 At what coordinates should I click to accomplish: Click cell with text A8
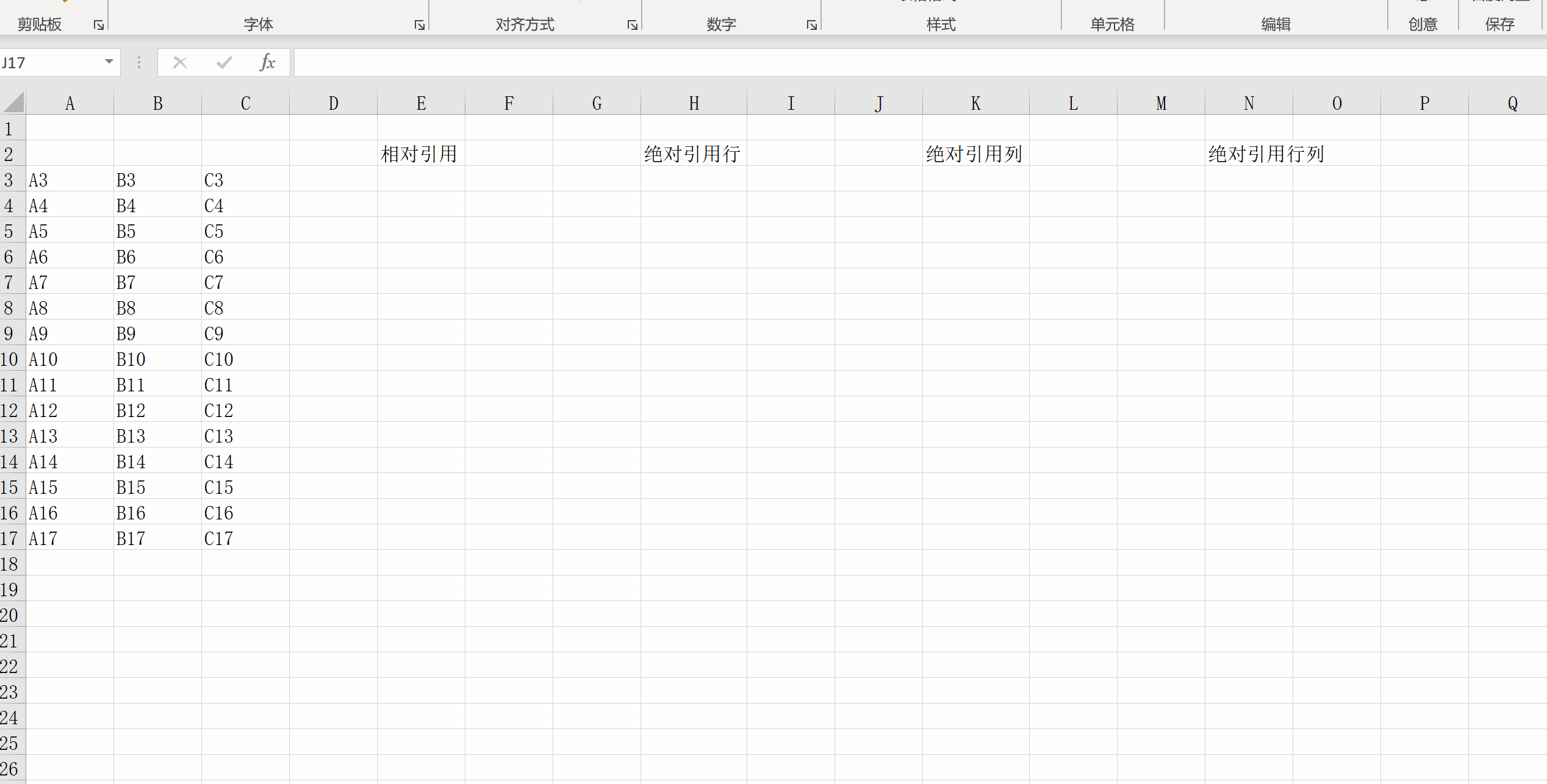click(70, 308)
